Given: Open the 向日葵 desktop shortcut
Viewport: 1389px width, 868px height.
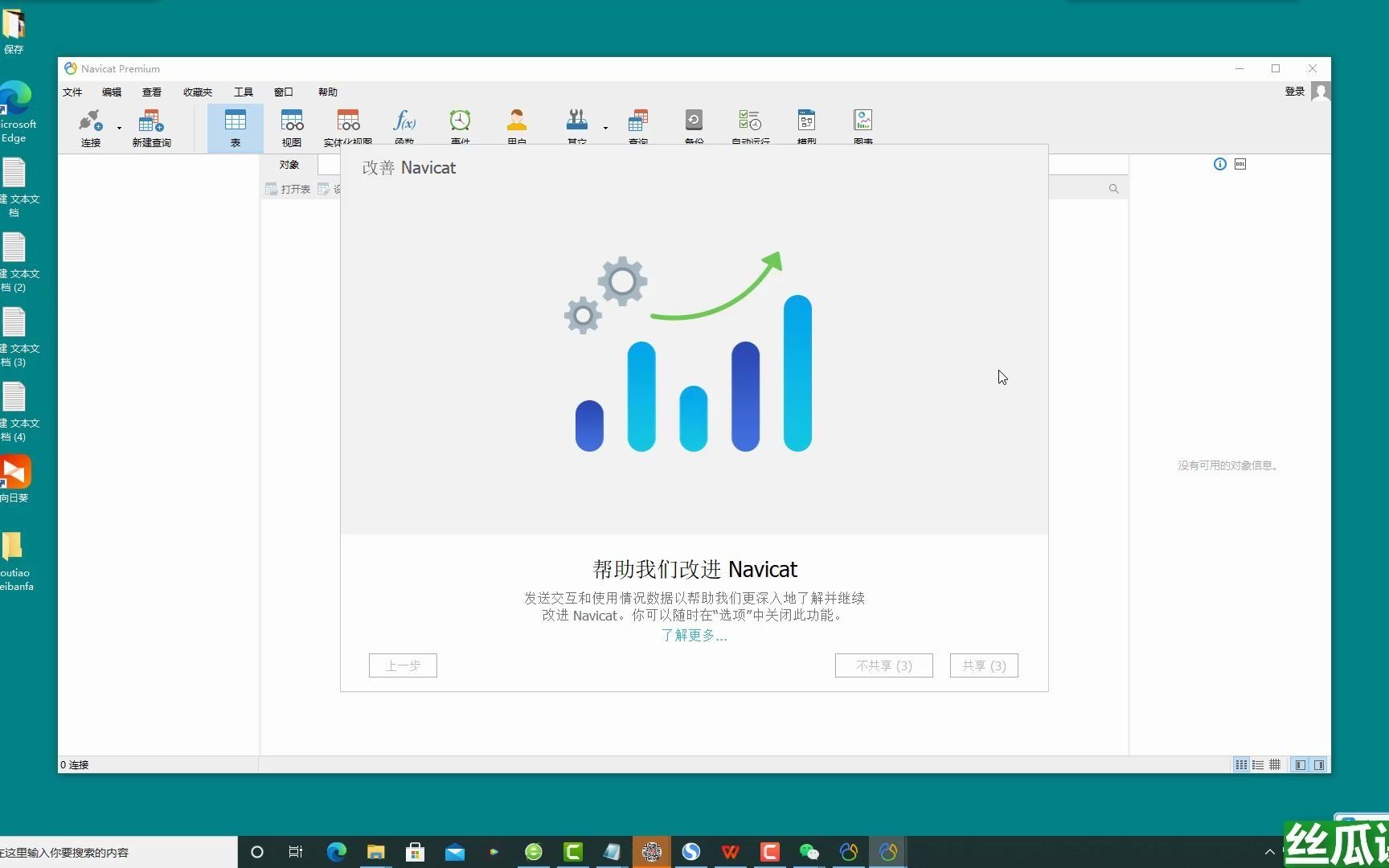Looking at the screenshot, I should click(x=14, y=479).
